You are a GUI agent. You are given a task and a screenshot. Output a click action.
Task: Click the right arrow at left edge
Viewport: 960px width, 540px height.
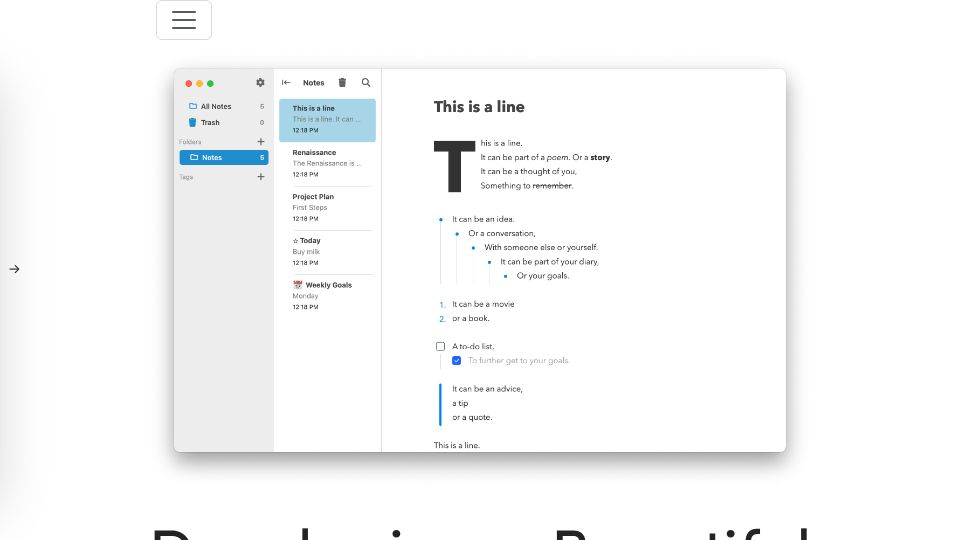pyautogui.click(x=14, y=269)
